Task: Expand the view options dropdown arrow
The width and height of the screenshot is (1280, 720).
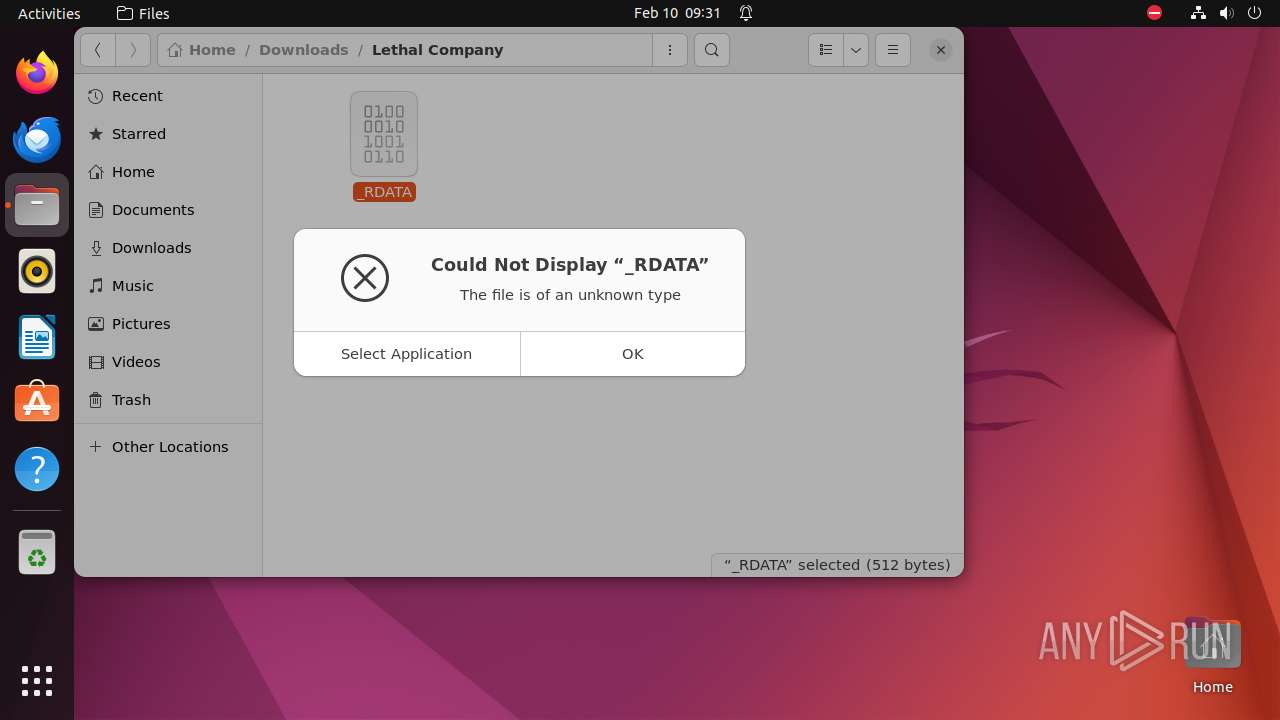Action: (x=856, y=50)
